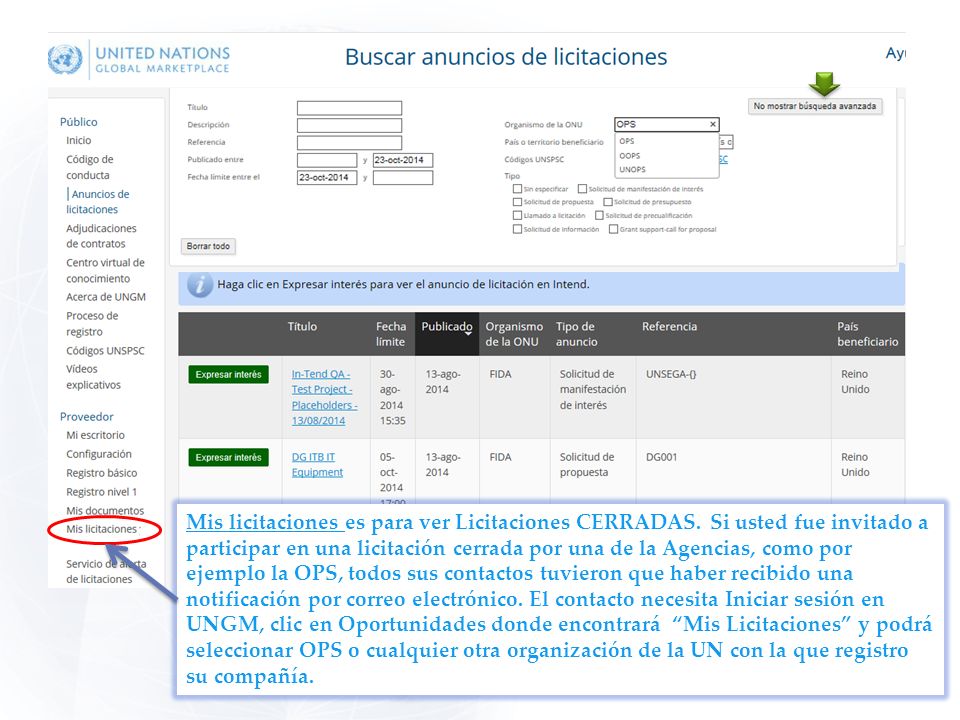Tick the Solicitud de presupuesto checkbox
This screenshot has height=720, width=960.
coord(608,202)
